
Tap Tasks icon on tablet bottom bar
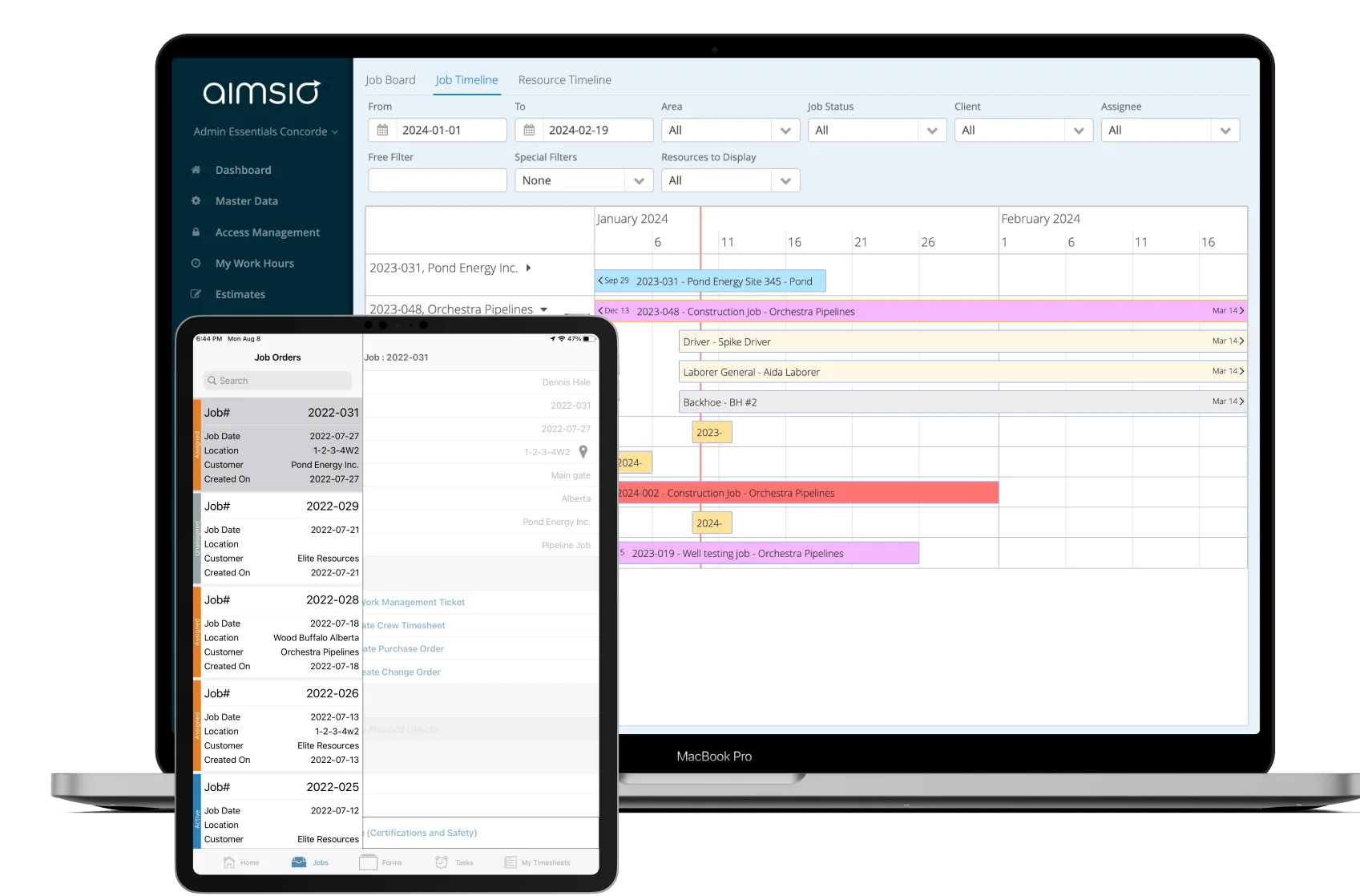[x=442, y=862]
